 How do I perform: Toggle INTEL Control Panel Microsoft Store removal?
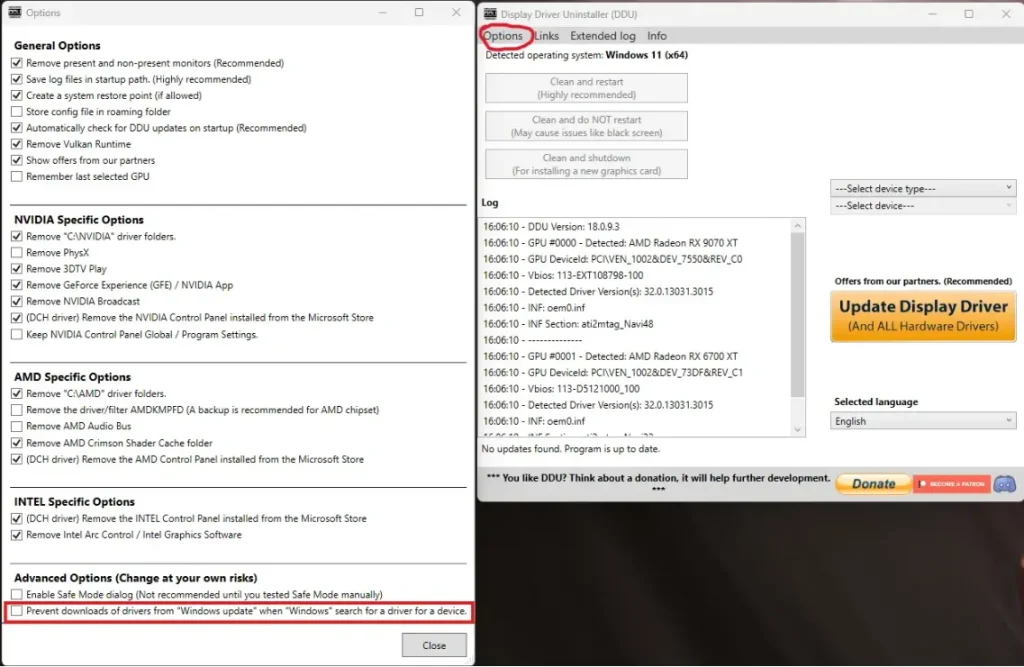(x=17, y=518)
